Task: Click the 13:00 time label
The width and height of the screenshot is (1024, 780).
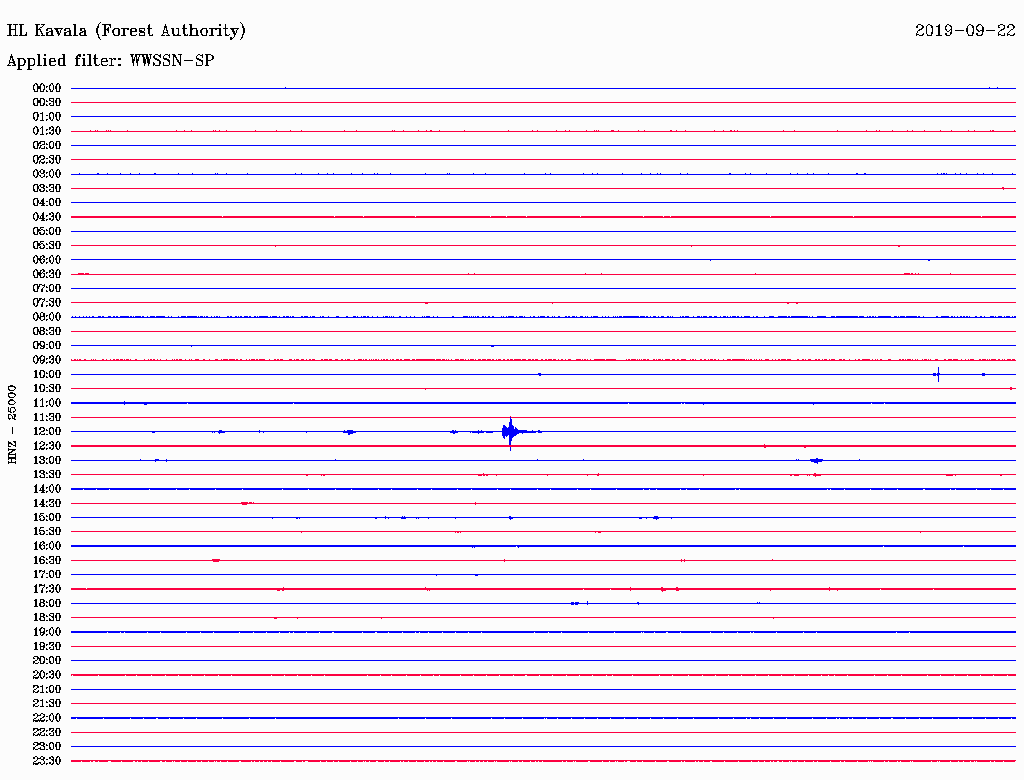Action: 47,460
